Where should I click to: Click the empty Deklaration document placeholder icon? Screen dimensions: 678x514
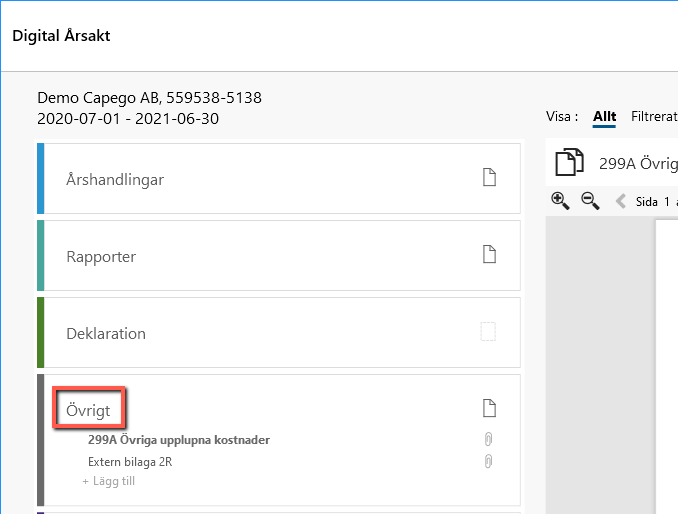coord(488,332)
